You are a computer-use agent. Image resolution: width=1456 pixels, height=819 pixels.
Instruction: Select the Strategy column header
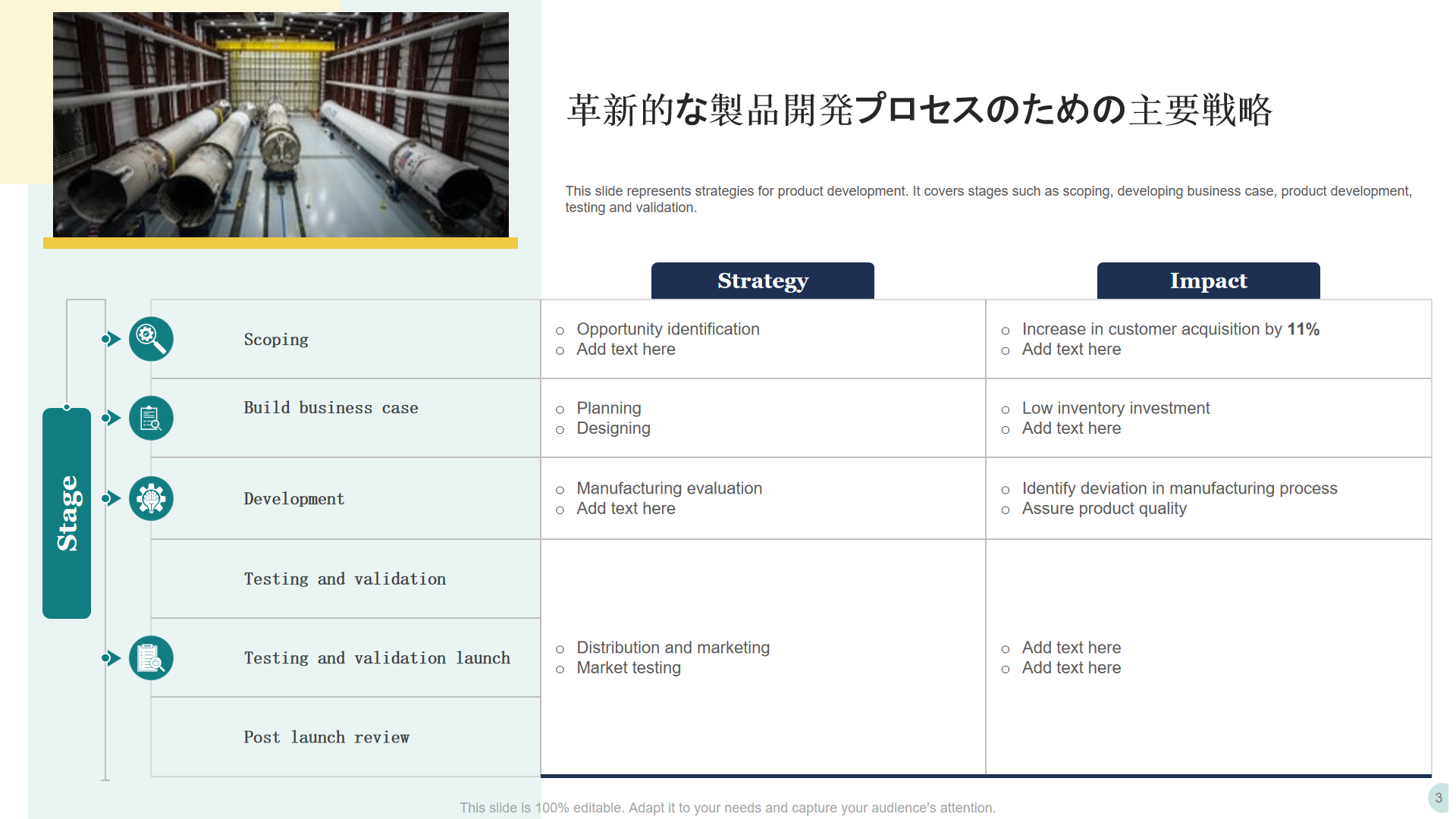(763, 281)
